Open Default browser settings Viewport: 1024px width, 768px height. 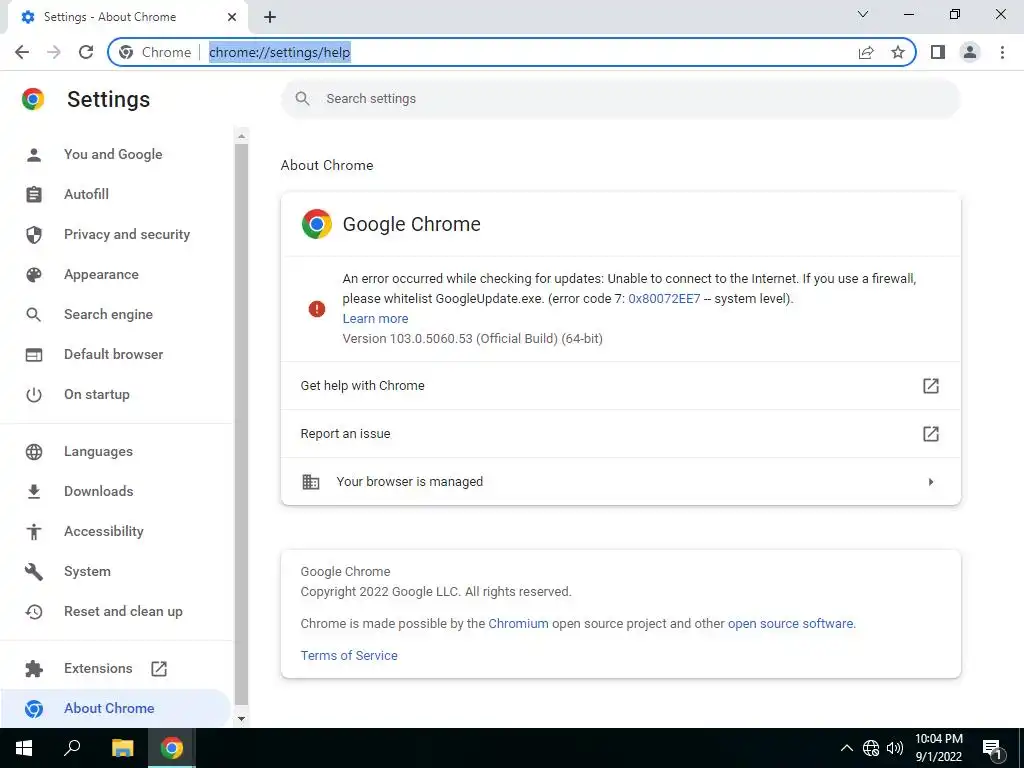(x=114, y=354)
